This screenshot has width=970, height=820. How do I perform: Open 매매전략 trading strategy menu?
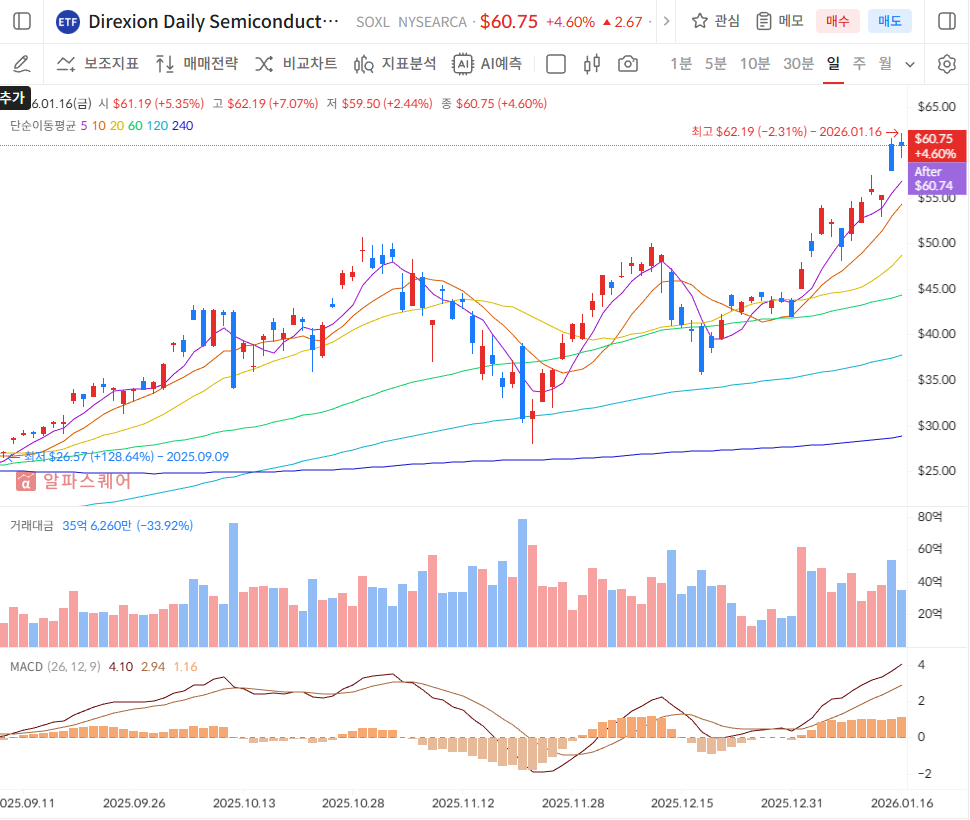coord(197,64)
